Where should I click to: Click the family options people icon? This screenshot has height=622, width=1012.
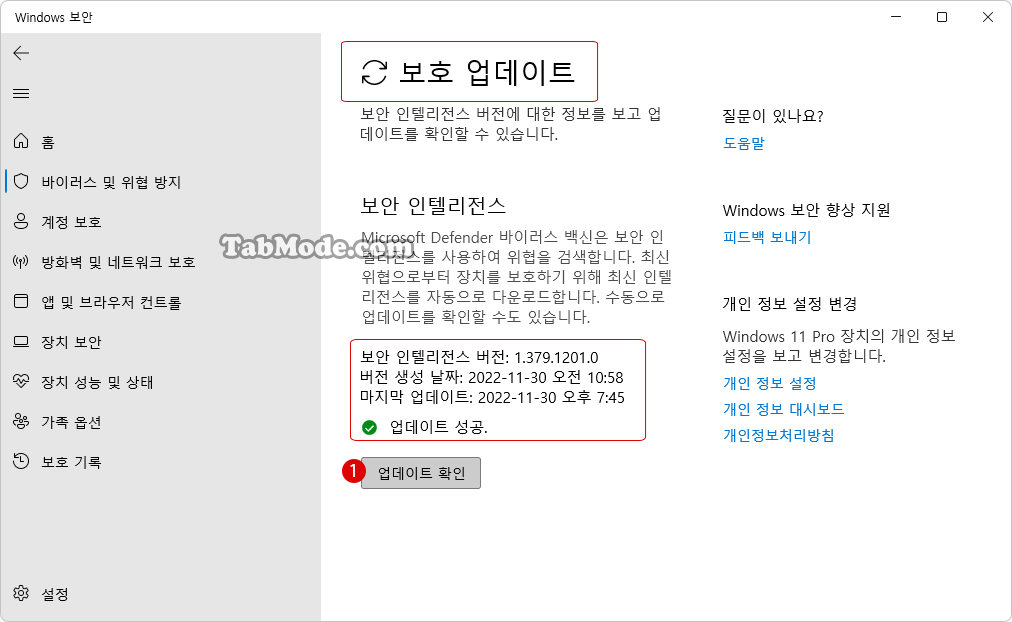pyautogui.click(x=21, y=421)
